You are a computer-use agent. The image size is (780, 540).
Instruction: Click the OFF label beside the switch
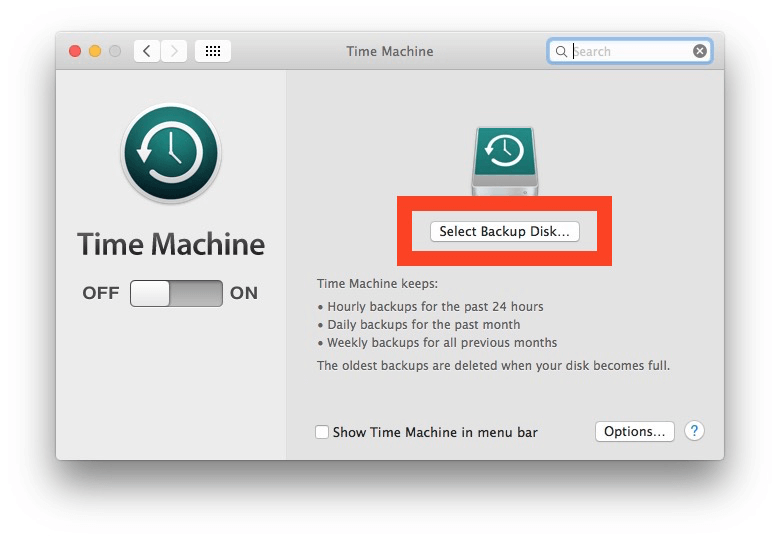click(101, 293)
